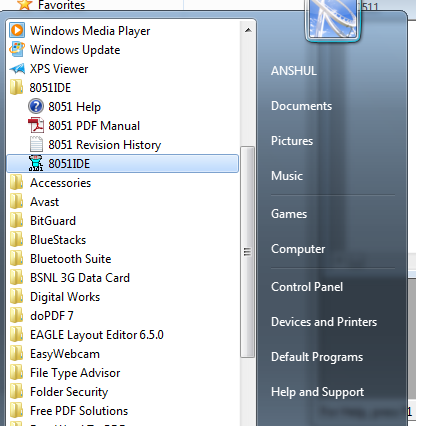443x437 pixels.
Task: Click the Windows Update icon
Action: (17, 49)
